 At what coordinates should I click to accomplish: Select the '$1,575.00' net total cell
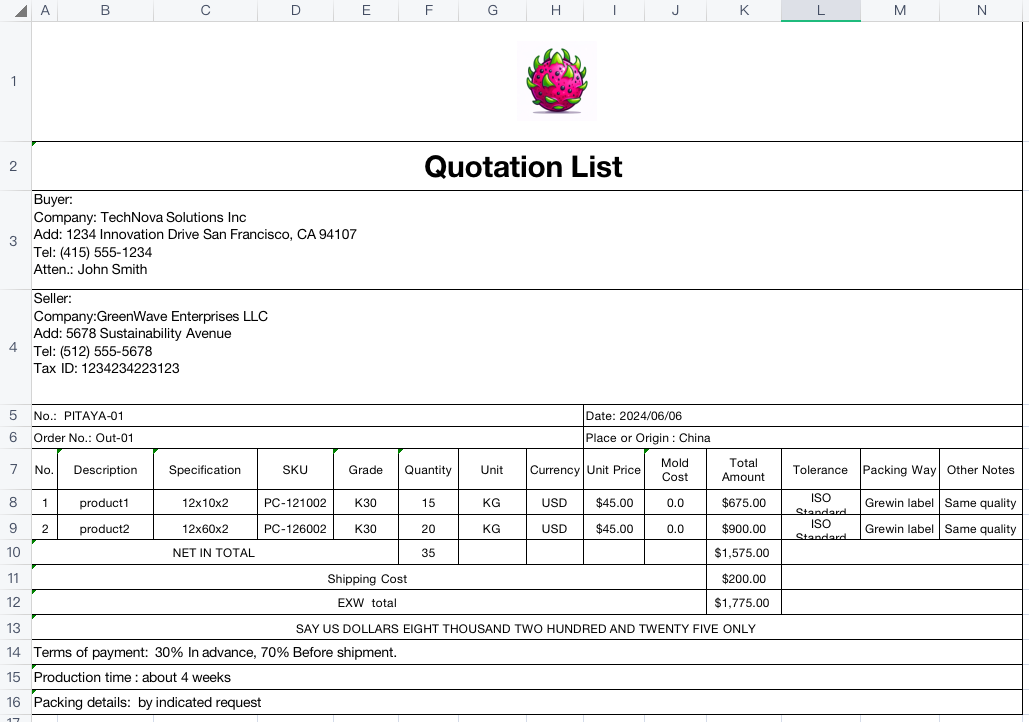(744, 553)
